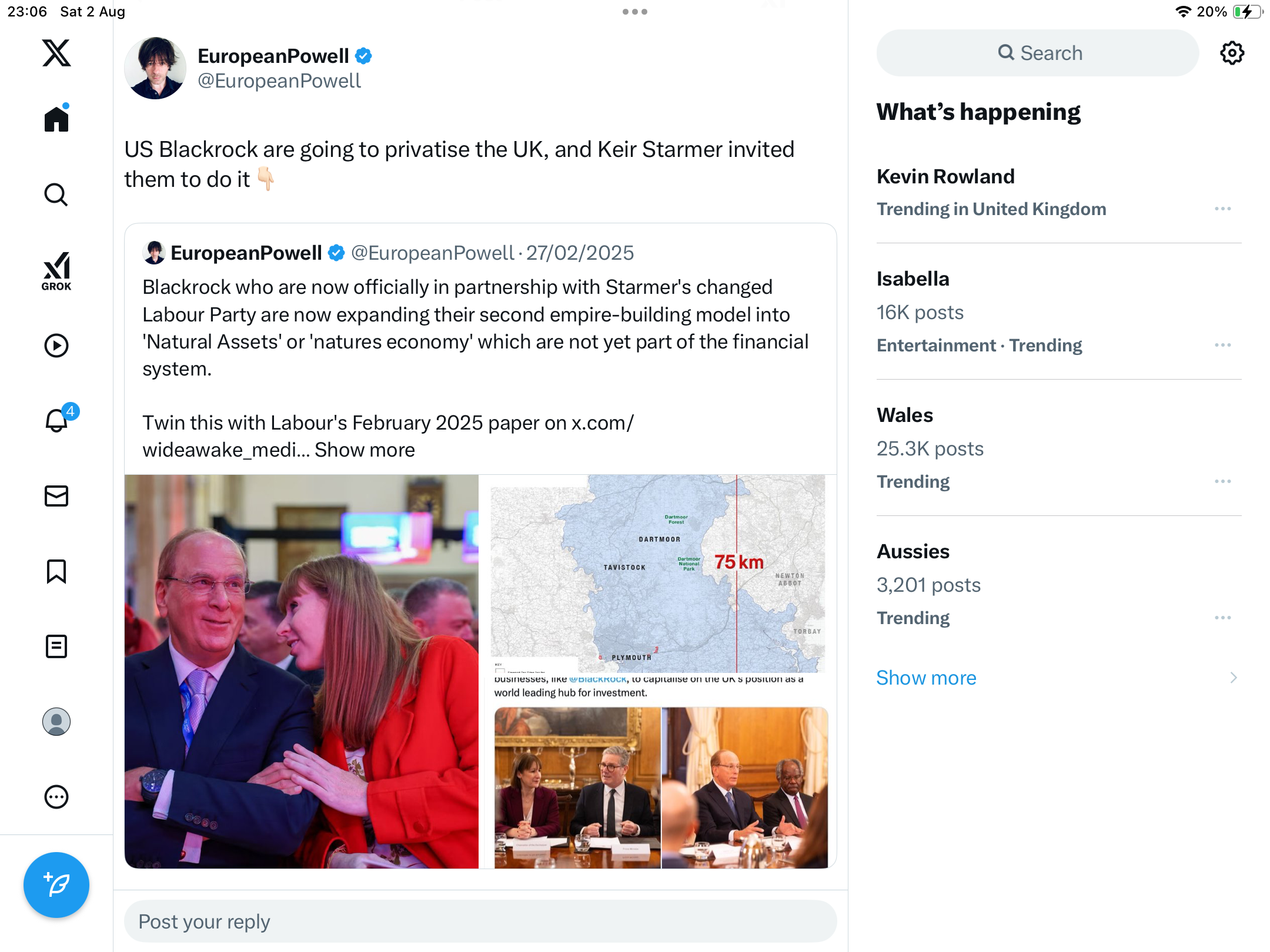
Task: Open Explore search in sidebar
Action: pos(56,195)
